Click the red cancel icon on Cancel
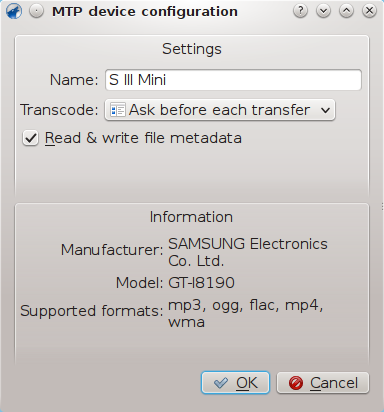The image size is (384, 412). click(296, 383)
